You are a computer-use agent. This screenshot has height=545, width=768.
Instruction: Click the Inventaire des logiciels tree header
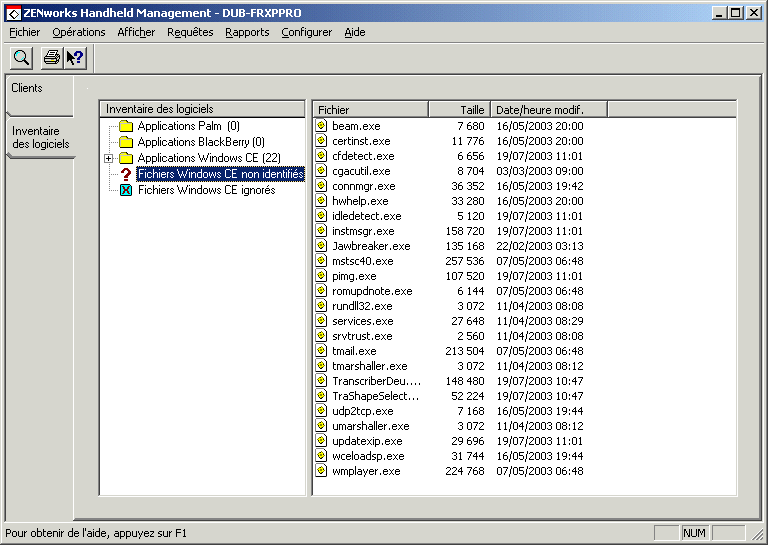pyautogui.click(x=202, y=109)
